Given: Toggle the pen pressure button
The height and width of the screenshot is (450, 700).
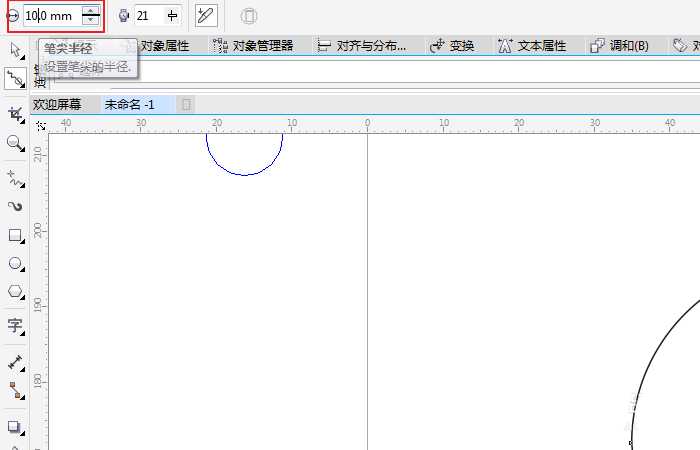Looking at the screenshot, I should [x=206, y=16].
